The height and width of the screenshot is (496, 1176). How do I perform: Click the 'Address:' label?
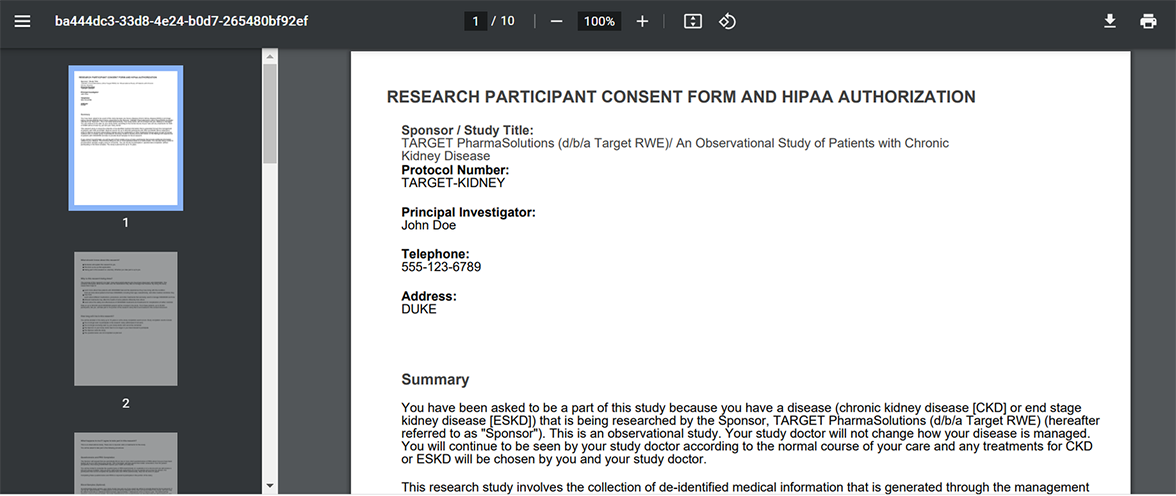[429, 296]
